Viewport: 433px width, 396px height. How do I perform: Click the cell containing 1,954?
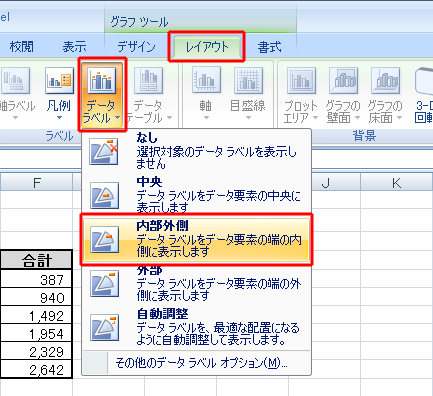click(x=36, y=333)
